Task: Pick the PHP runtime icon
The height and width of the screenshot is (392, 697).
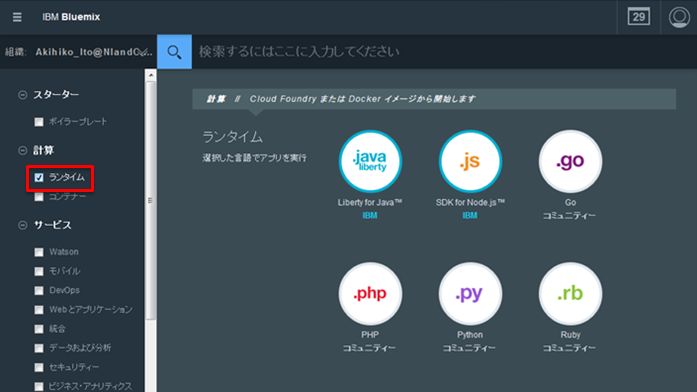Action: 370,293
